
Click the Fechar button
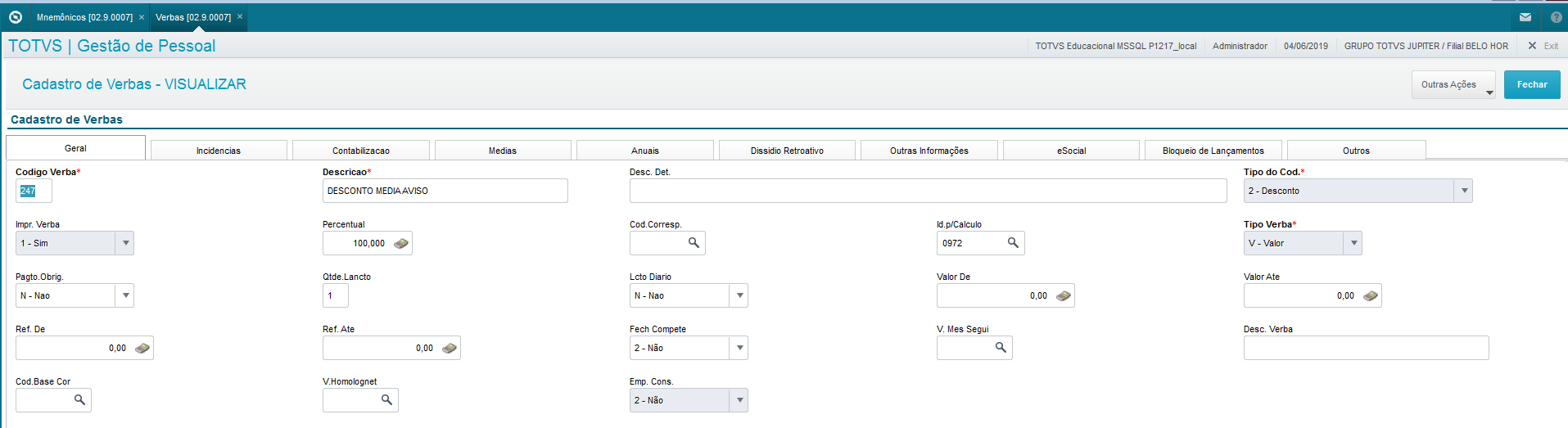click(1532, 84)
